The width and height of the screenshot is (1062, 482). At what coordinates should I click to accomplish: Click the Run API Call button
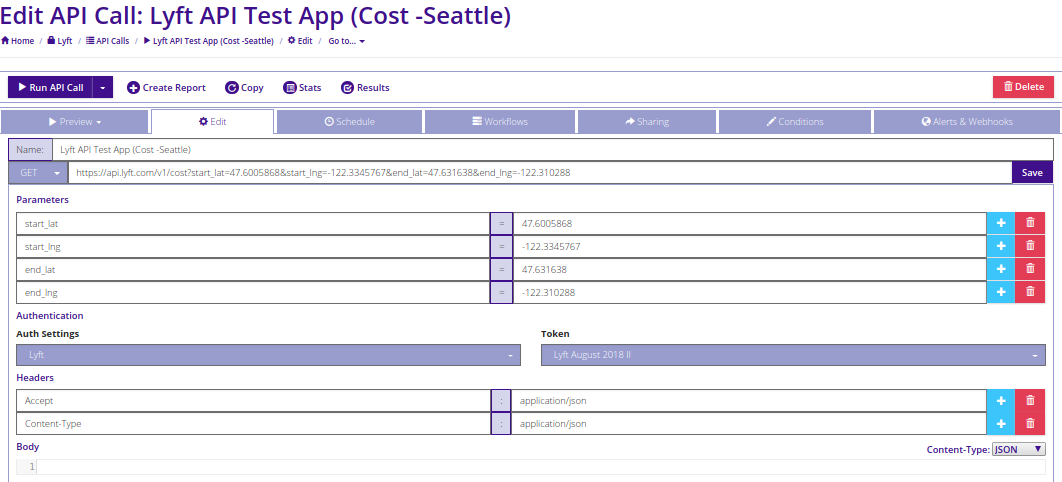[50, 87]
